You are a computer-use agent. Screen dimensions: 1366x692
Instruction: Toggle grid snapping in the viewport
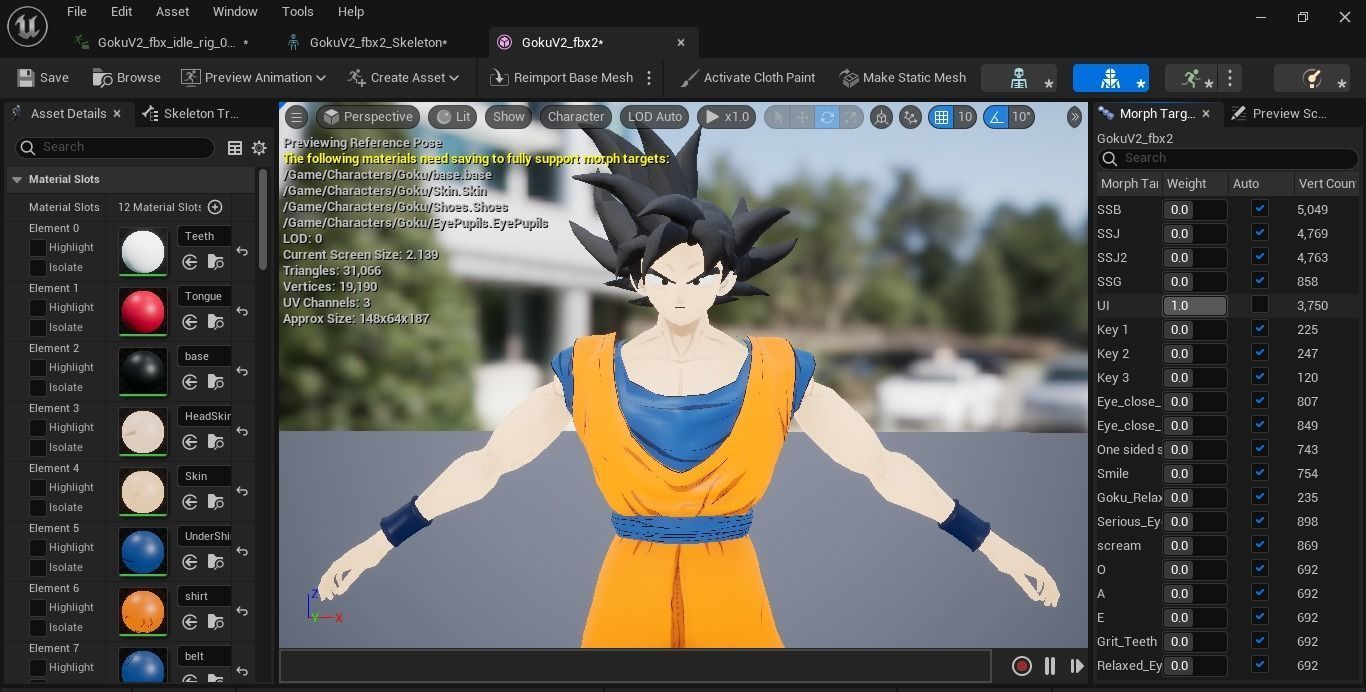click(941, 117)
